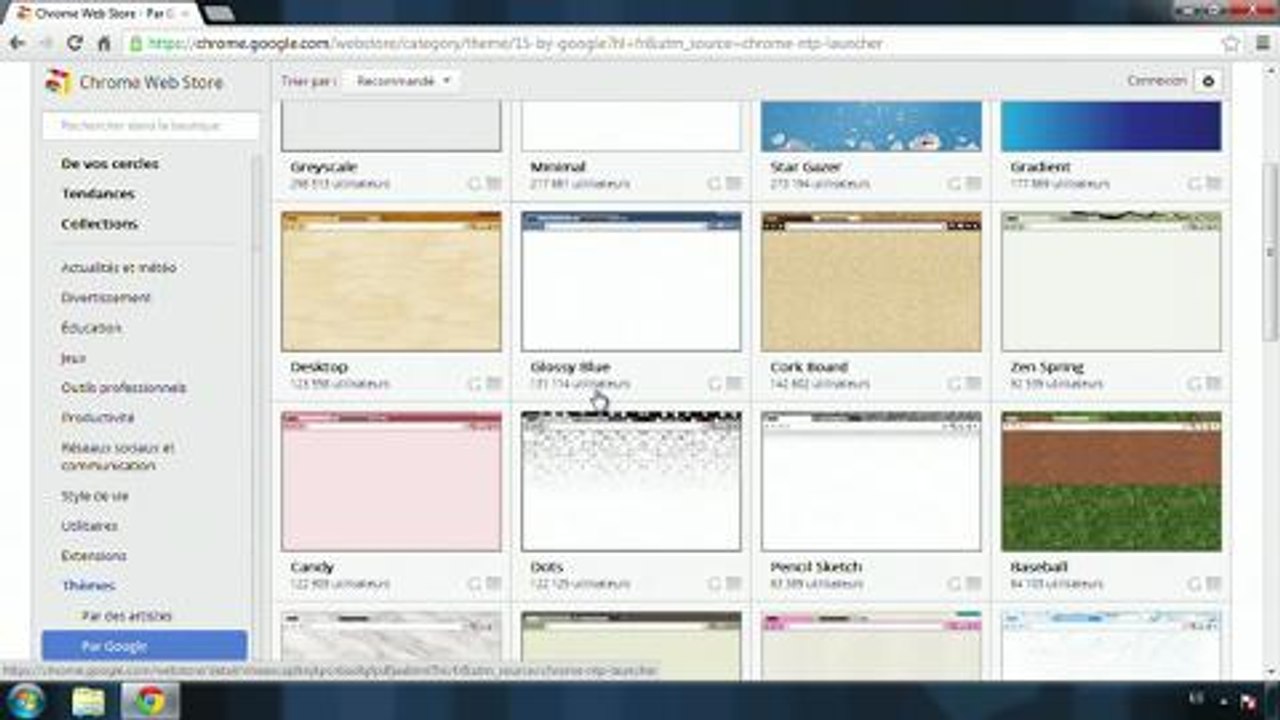Image resolution: width=1280 pixels, height=720 pixels.
Task: Open a new browser tab
Action: pyautogui.click(x=219, y=13)
